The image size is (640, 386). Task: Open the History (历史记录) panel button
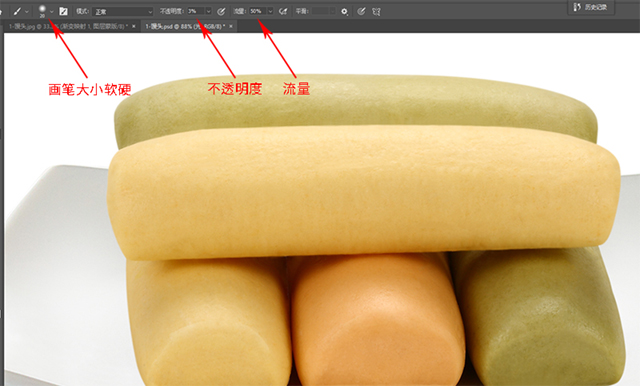tap(591, 7)
